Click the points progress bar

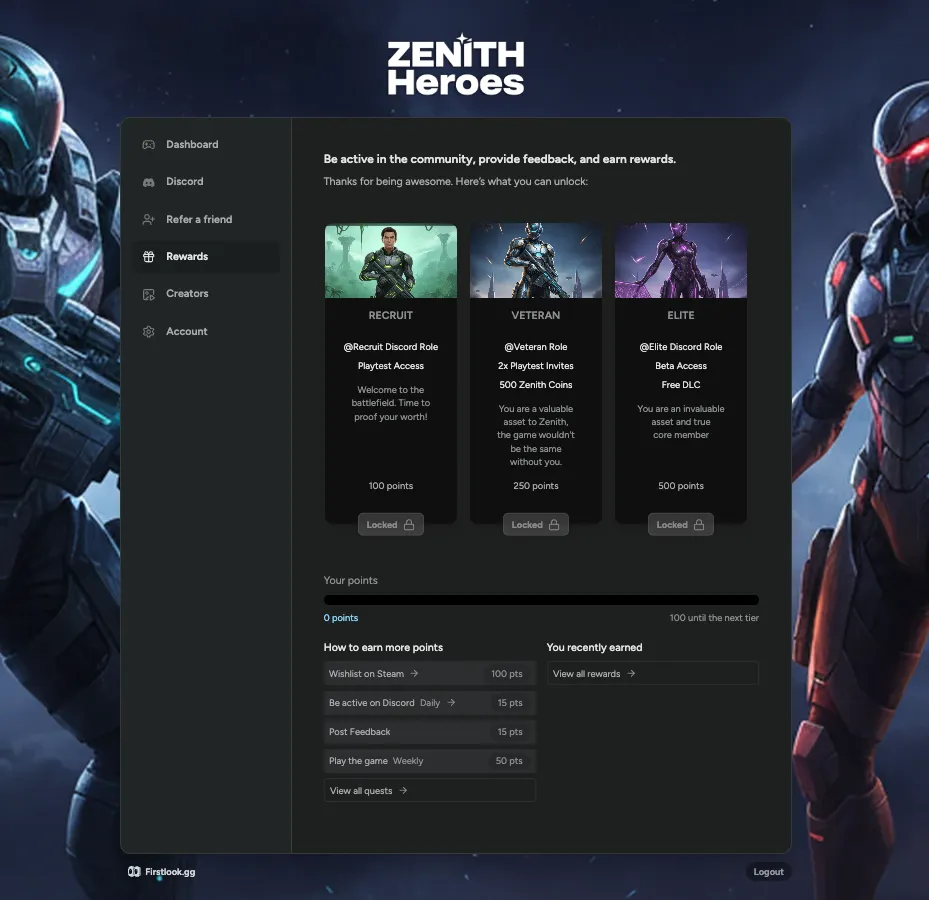point(541,600)
